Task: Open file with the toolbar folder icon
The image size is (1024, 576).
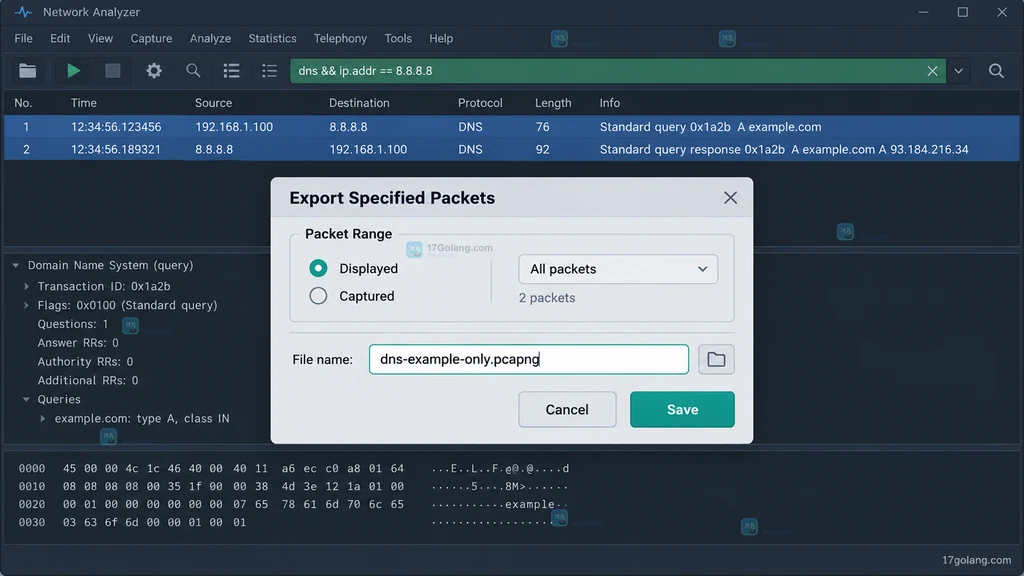Action: click(27, 71)
